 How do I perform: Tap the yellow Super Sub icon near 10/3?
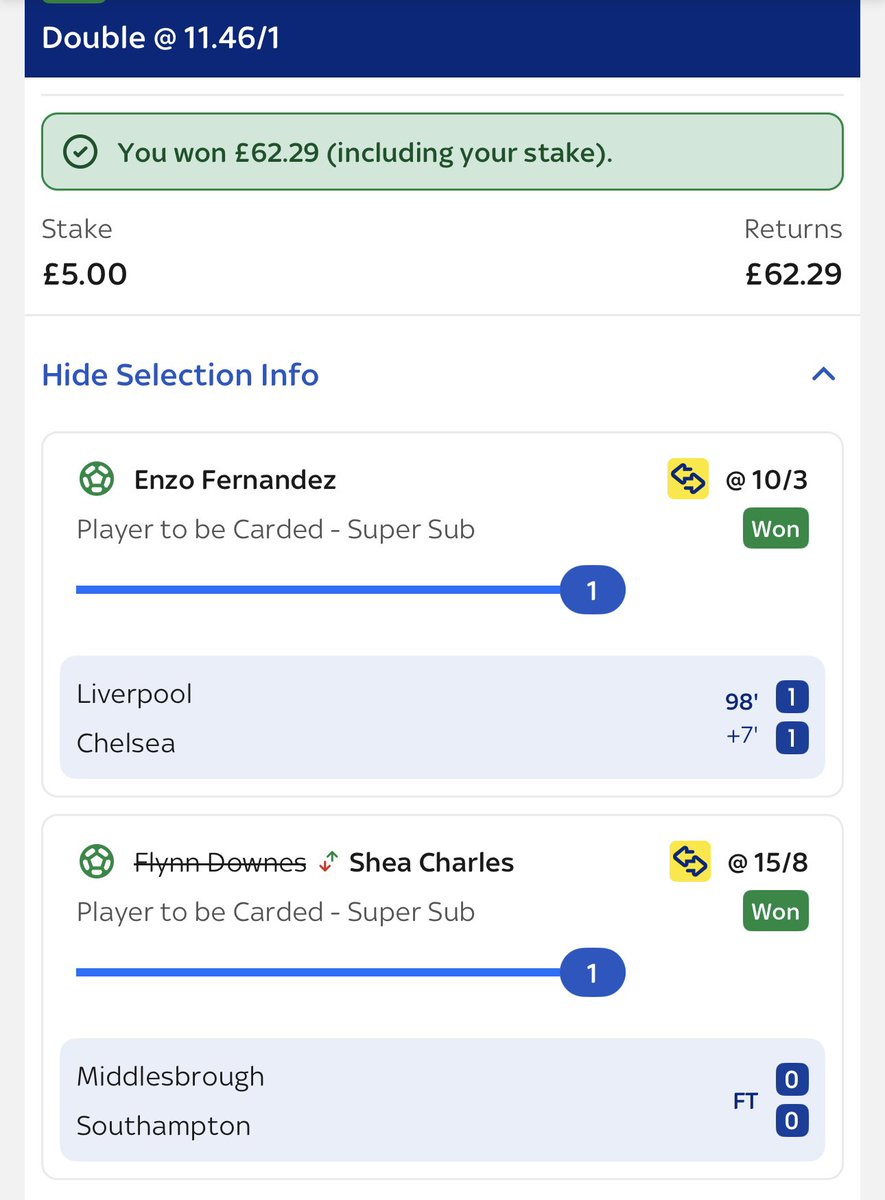pyautogui.click(x=688, y=479)
